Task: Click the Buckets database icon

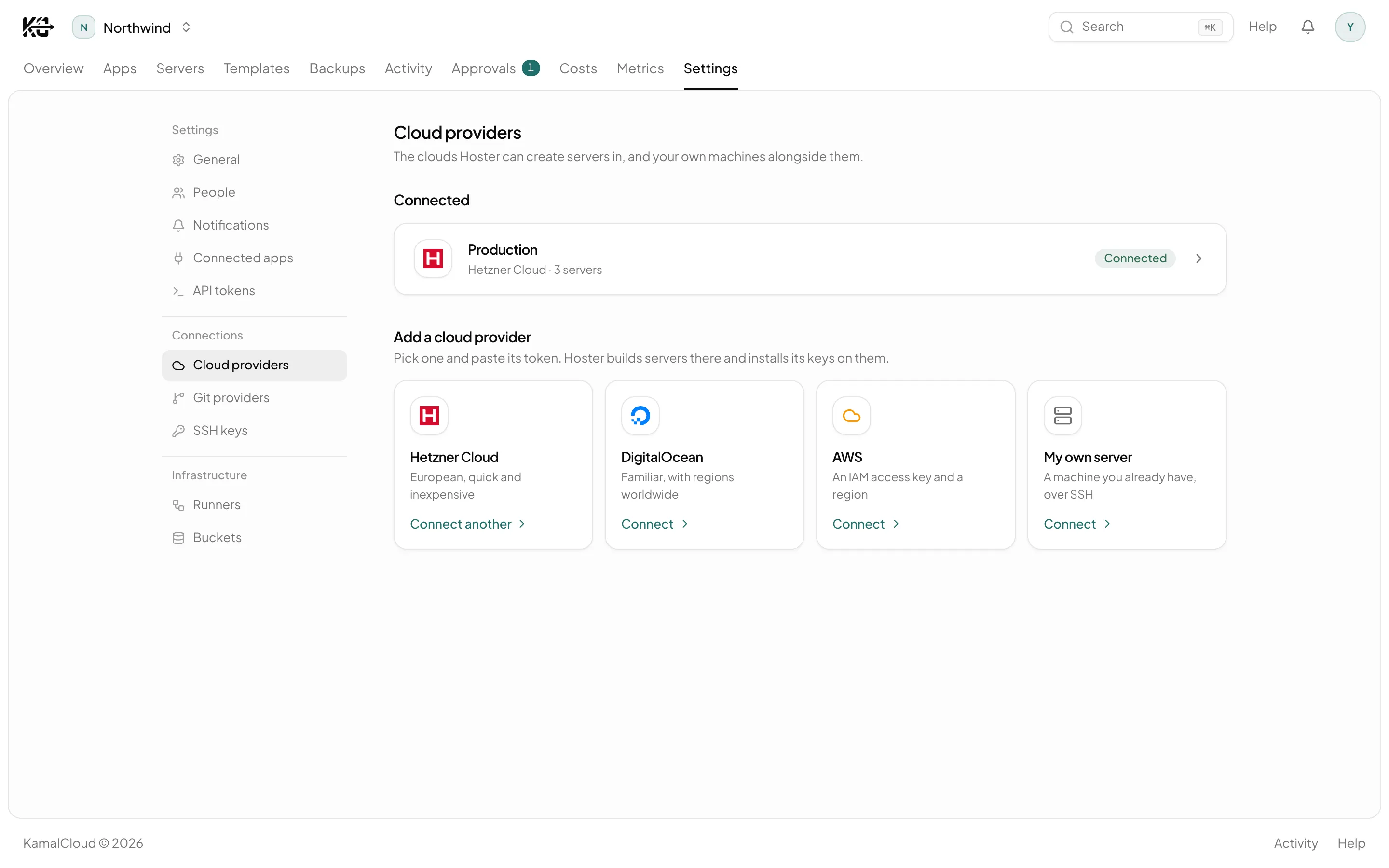Action: click(178, 538)
